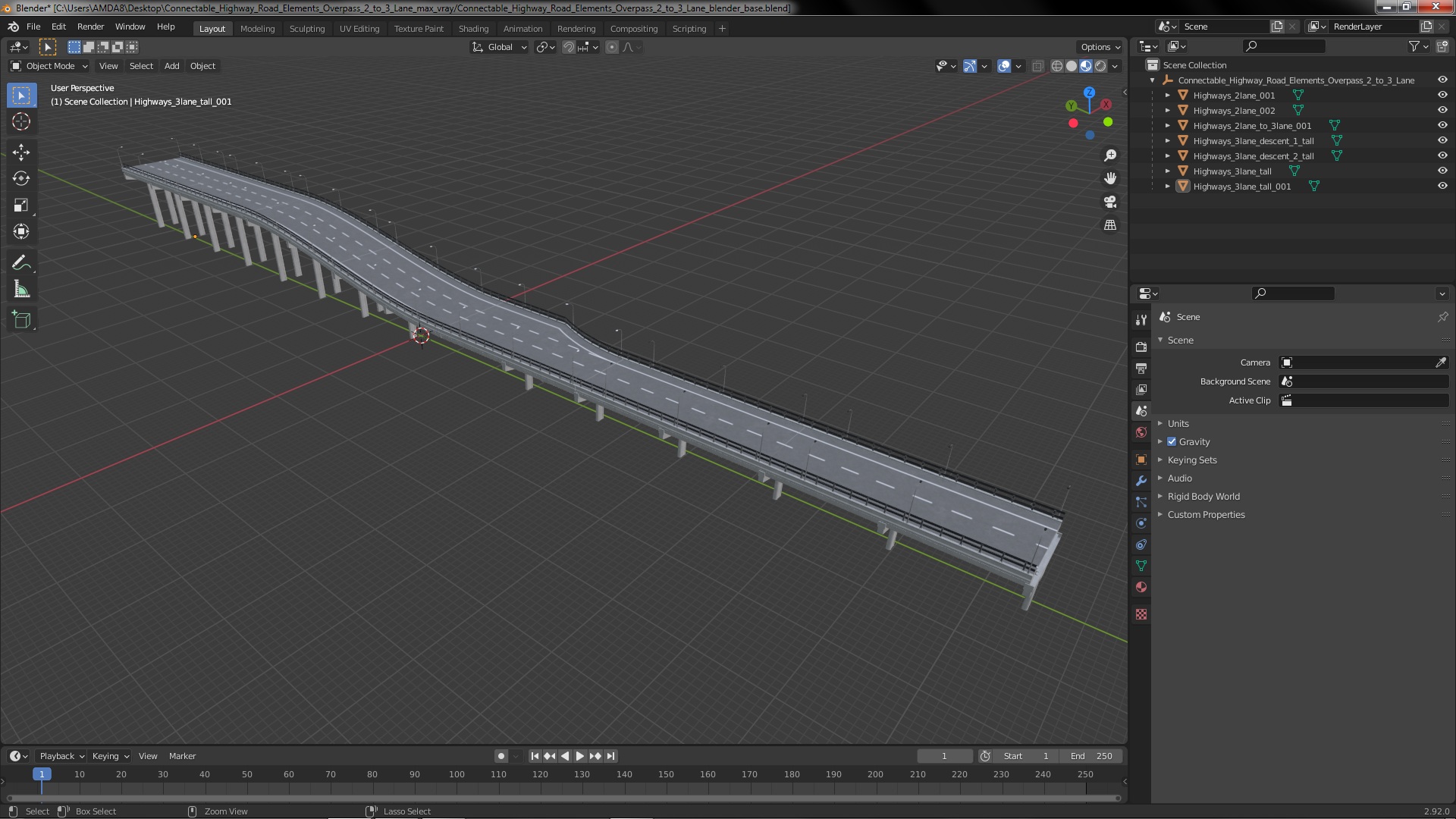1456x819 pixels.
Task: Open the Compositing workspace tab
Action: pyautogui.click(x=633, y=27)
